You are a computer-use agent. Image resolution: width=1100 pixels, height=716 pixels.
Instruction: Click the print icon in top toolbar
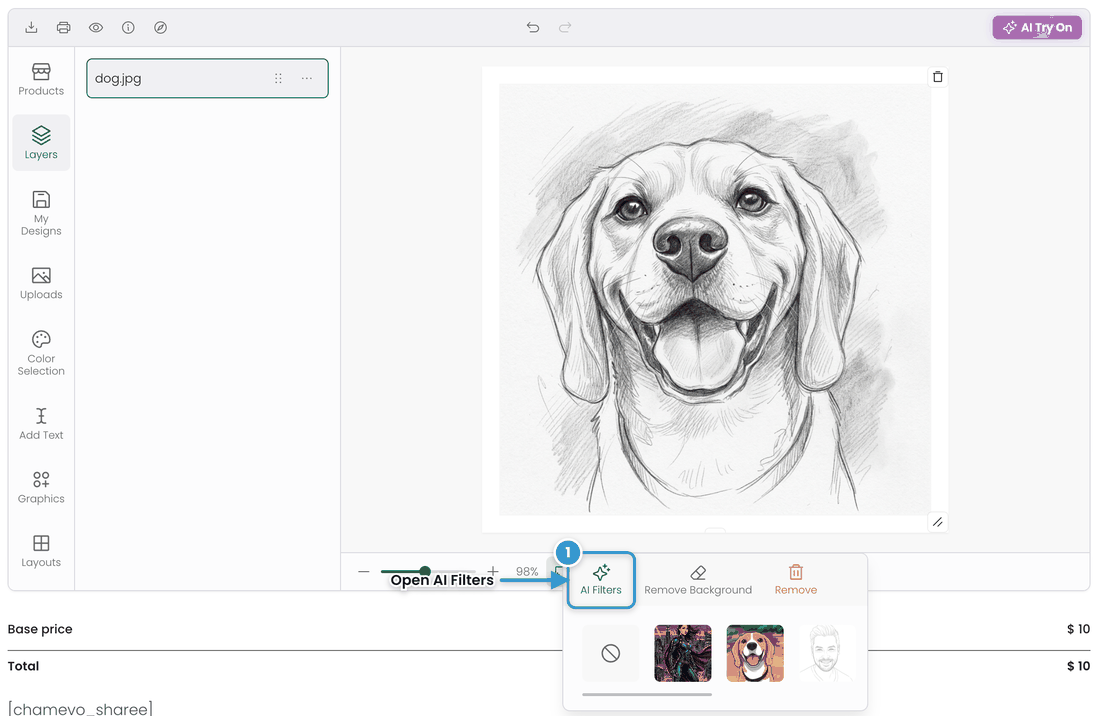point(64,27)
